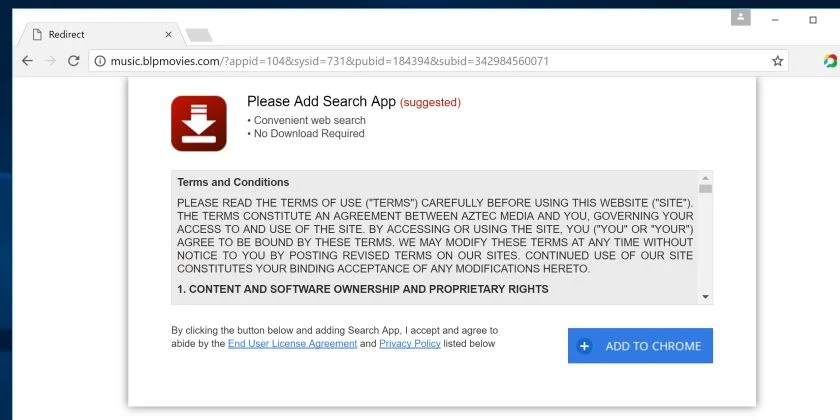Click the ADD TO CHROME button
This screenshot has height=420, width=840.
click(x=640, y=346)
